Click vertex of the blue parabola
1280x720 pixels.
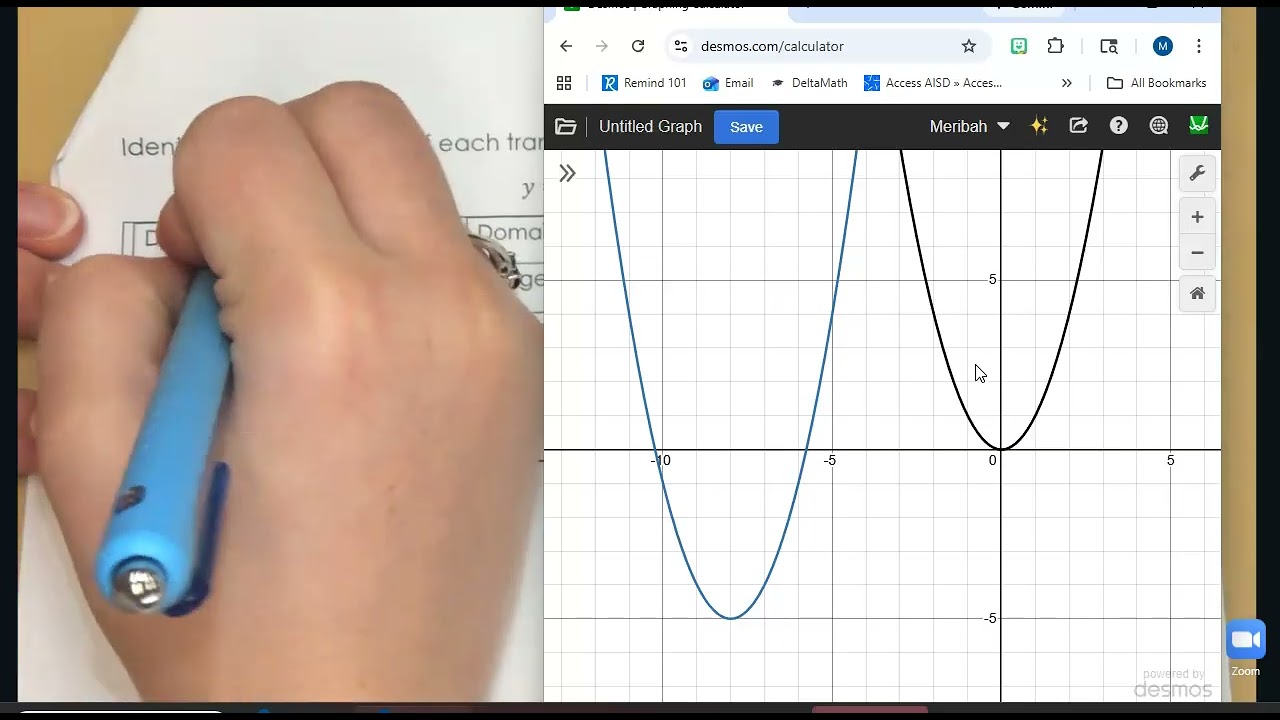(x=732, y=618)
